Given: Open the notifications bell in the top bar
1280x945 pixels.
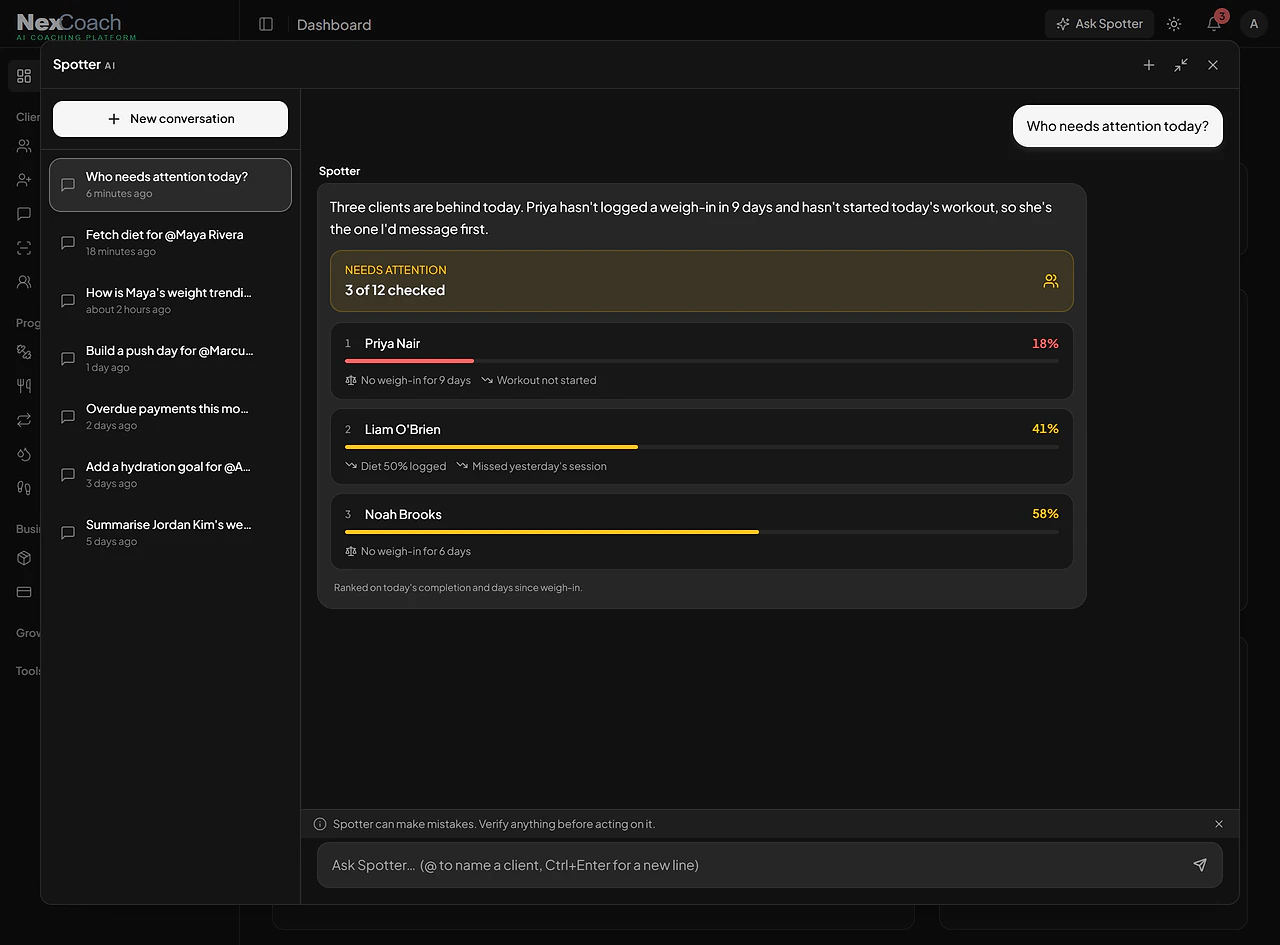Looking at the screenshot, I should coord(1214,24).
